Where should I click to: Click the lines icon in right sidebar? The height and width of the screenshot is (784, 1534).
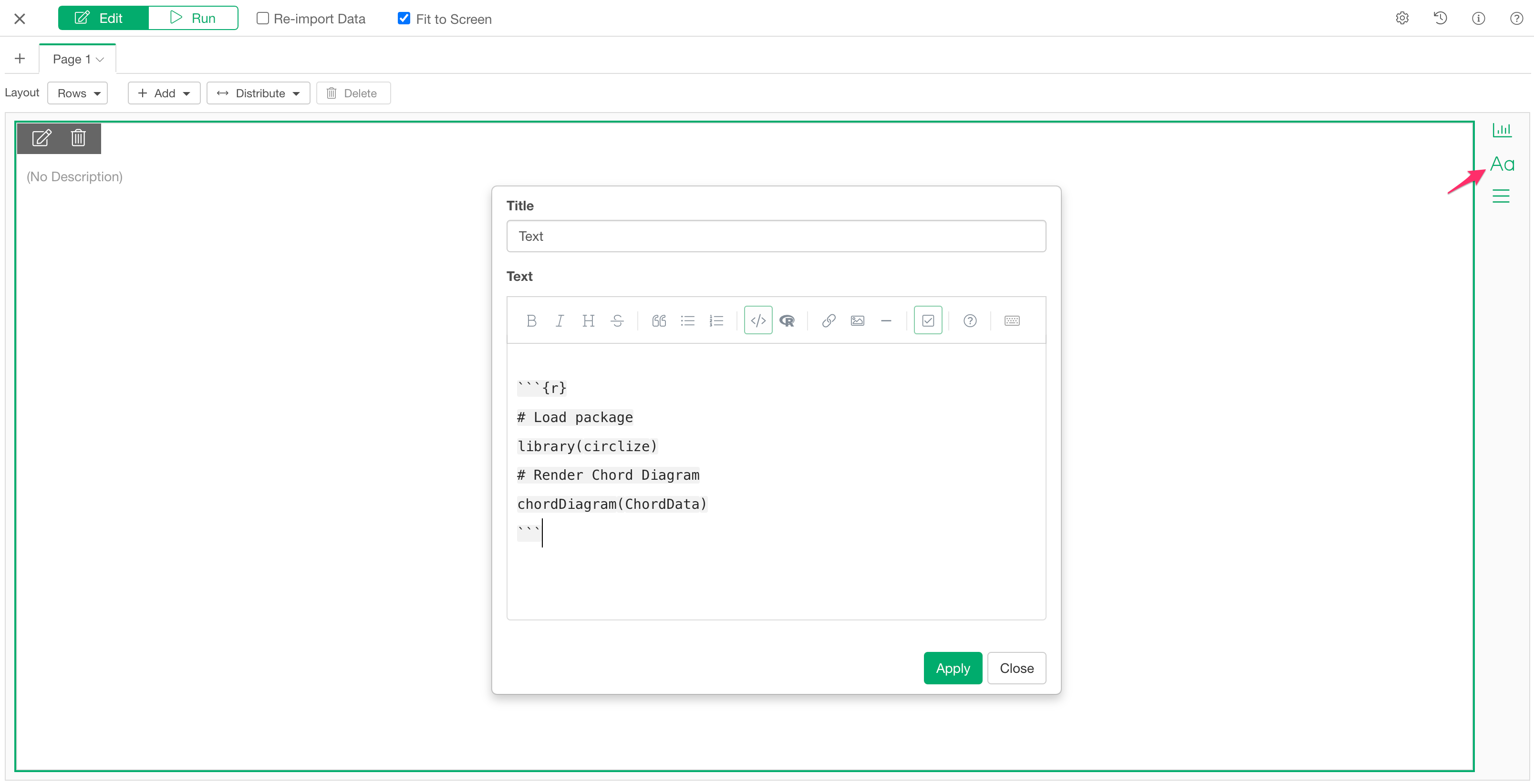(x=1501, y=196)
